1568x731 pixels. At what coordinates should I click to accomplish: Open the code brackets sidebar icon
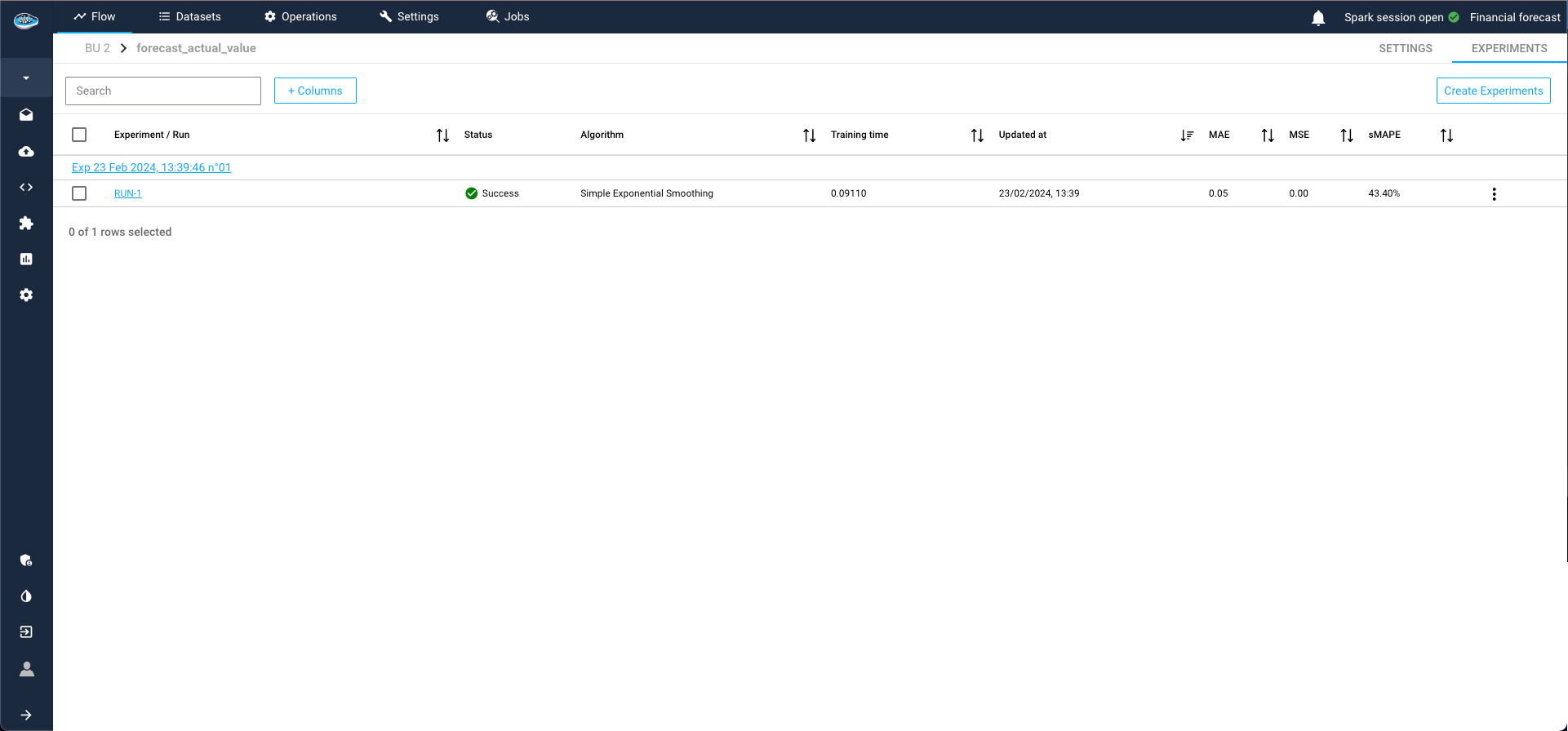(26, 188)
